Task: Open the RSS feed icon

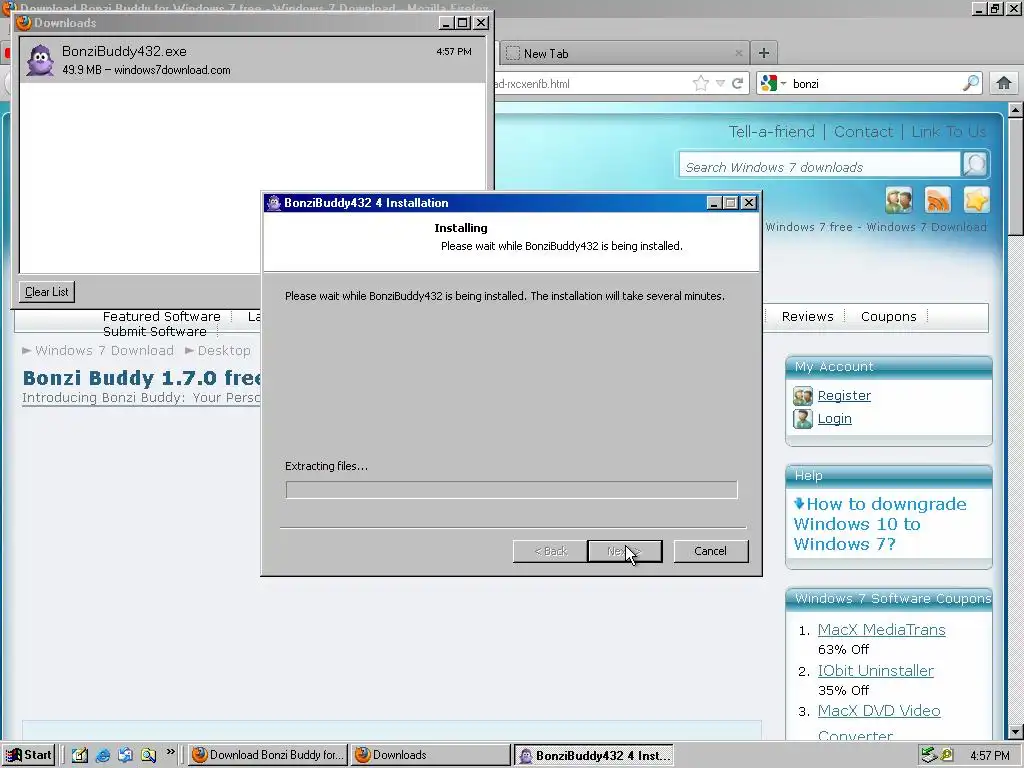Action: [x=938, y=200]
